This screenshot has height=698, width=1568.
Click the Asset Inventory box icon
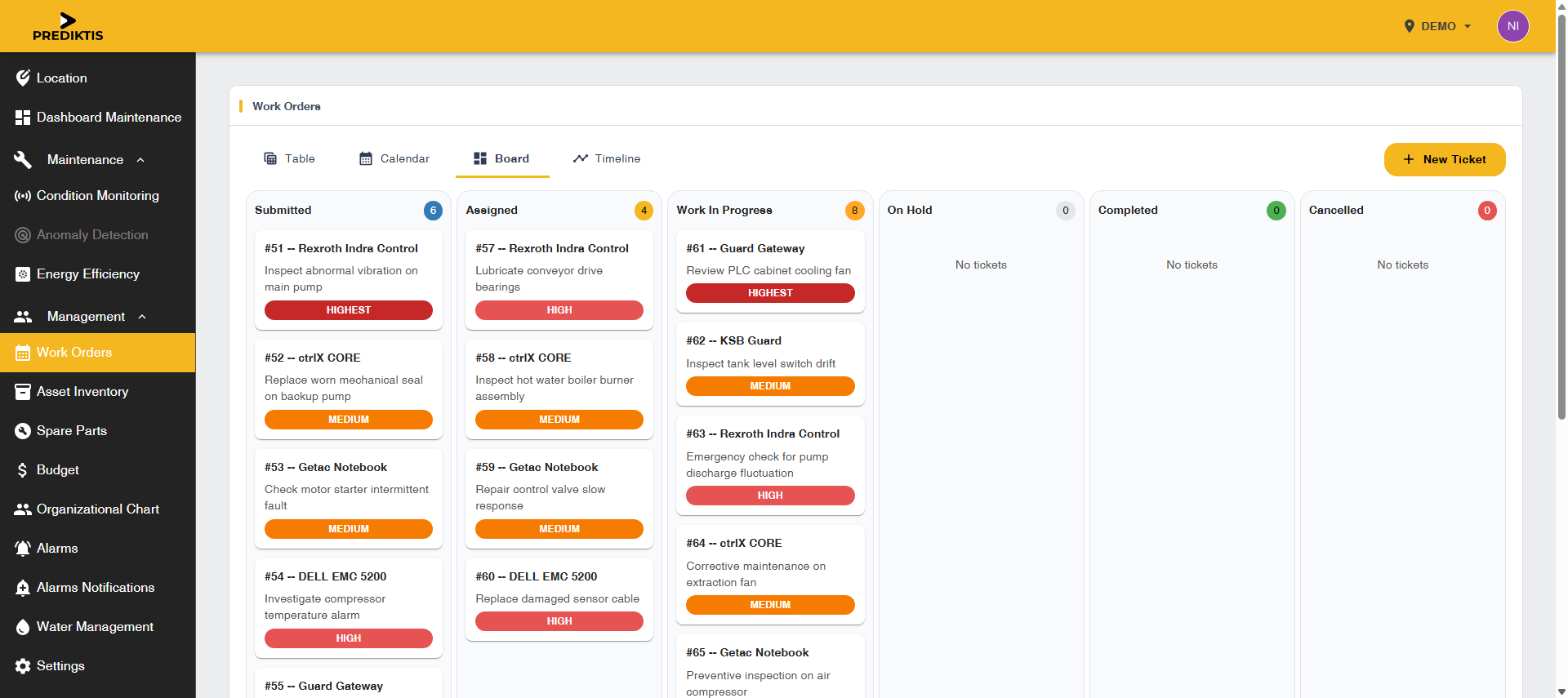click(x=23, y=392)
